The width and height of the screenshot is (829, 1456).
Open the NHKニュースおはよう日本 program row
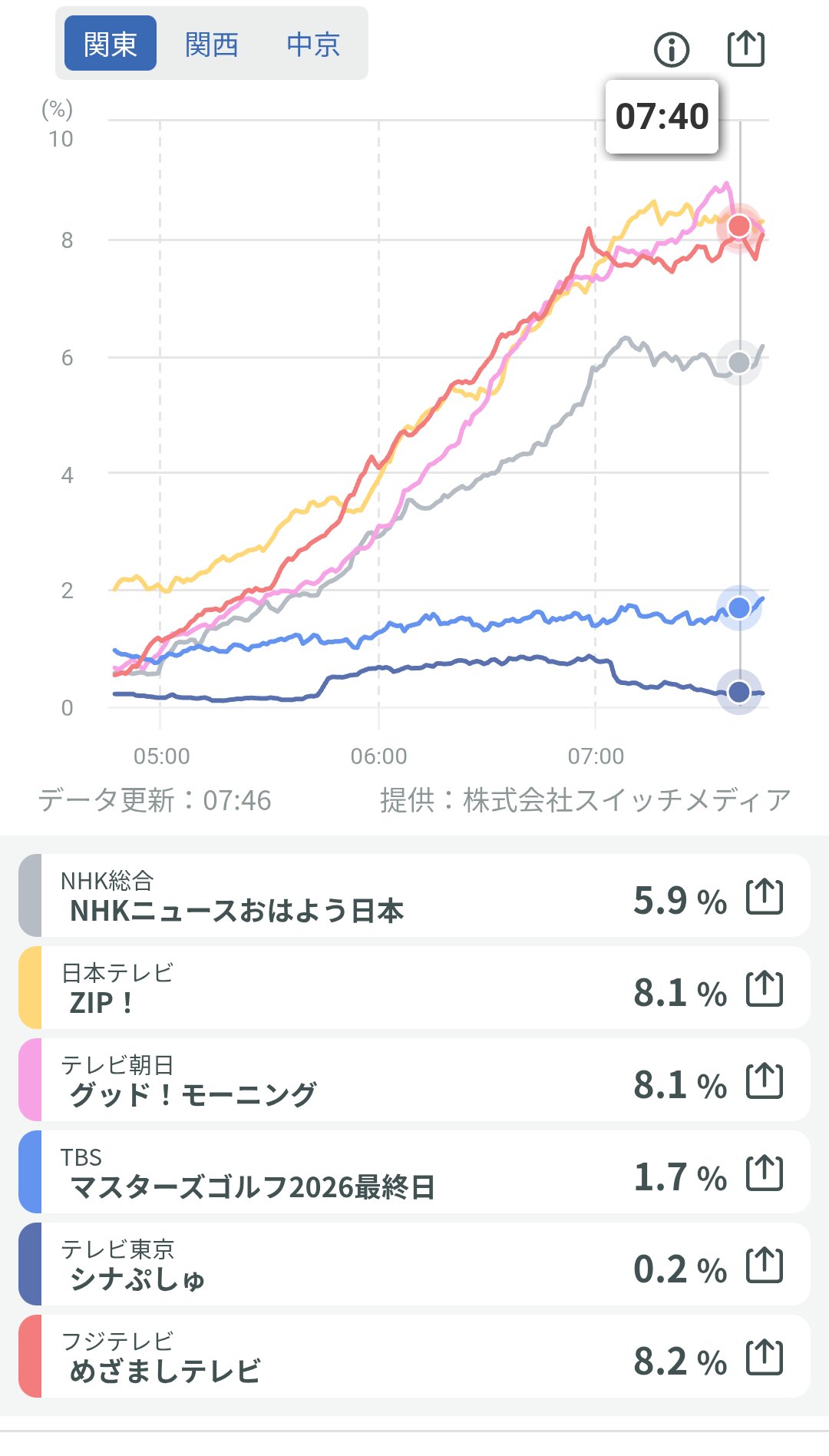click(x=307, y=896)
